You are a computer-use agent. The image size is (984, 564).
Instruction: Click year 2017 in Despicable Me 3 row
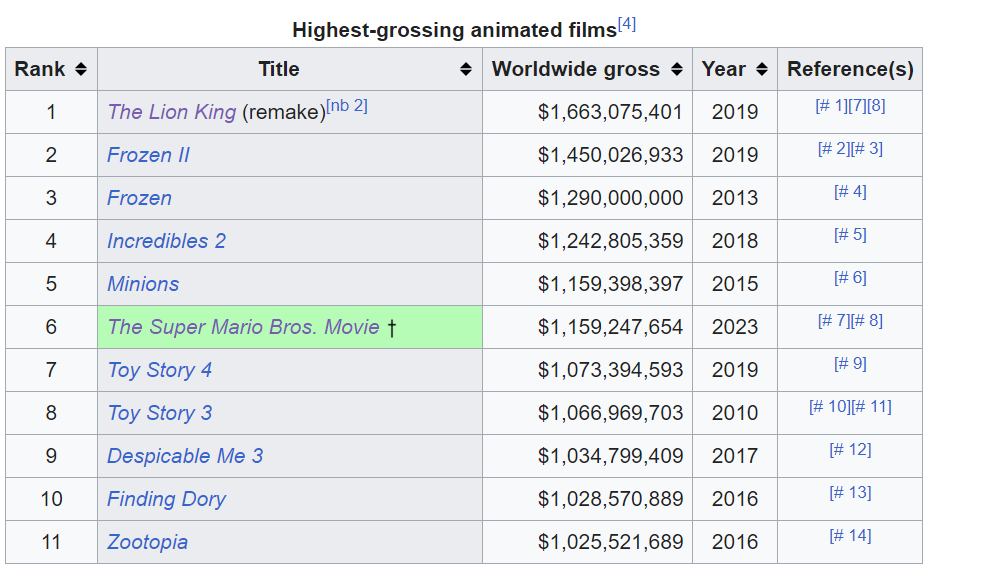pyautogui.click(x=735, y=456)
